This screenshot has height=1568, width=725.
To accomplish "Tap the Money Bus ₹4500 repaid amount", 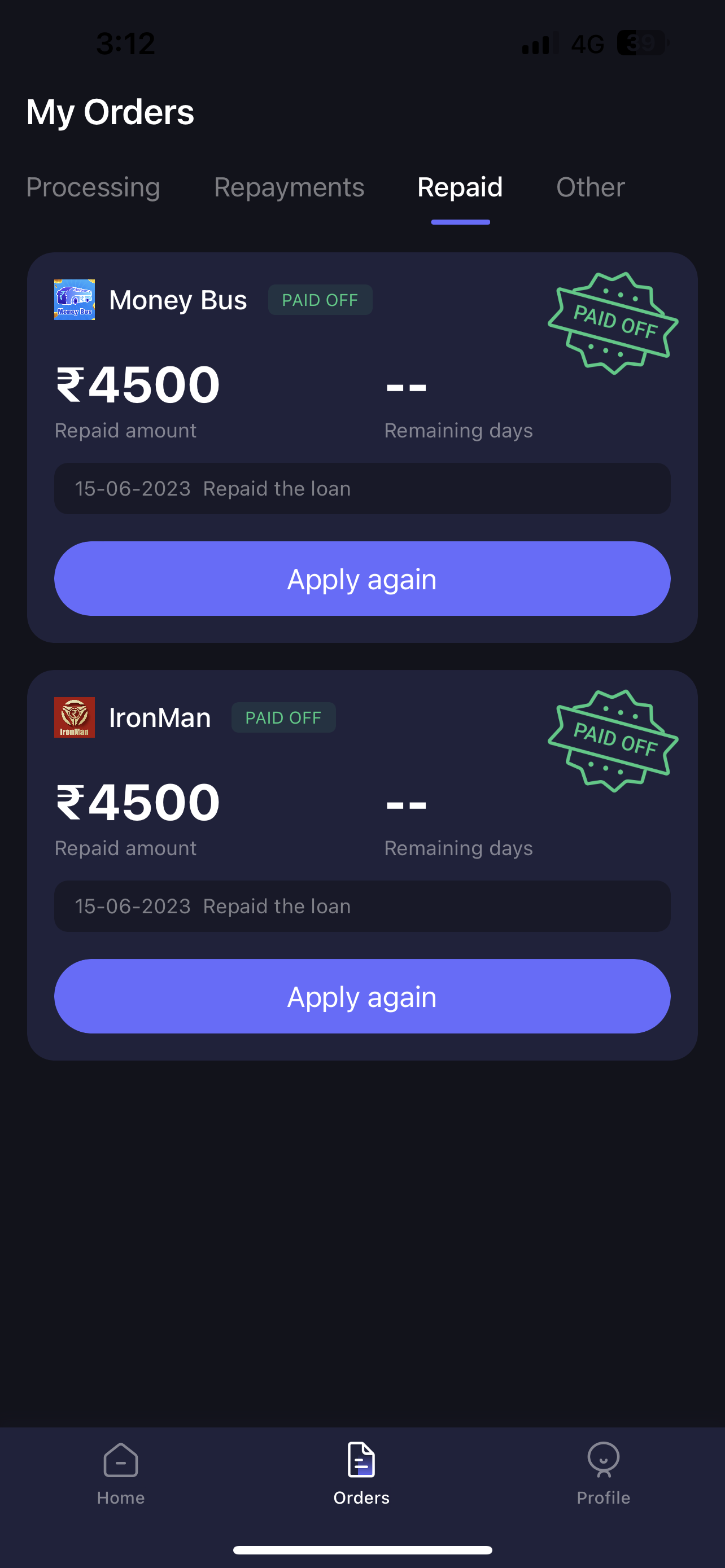I will 138,385.
